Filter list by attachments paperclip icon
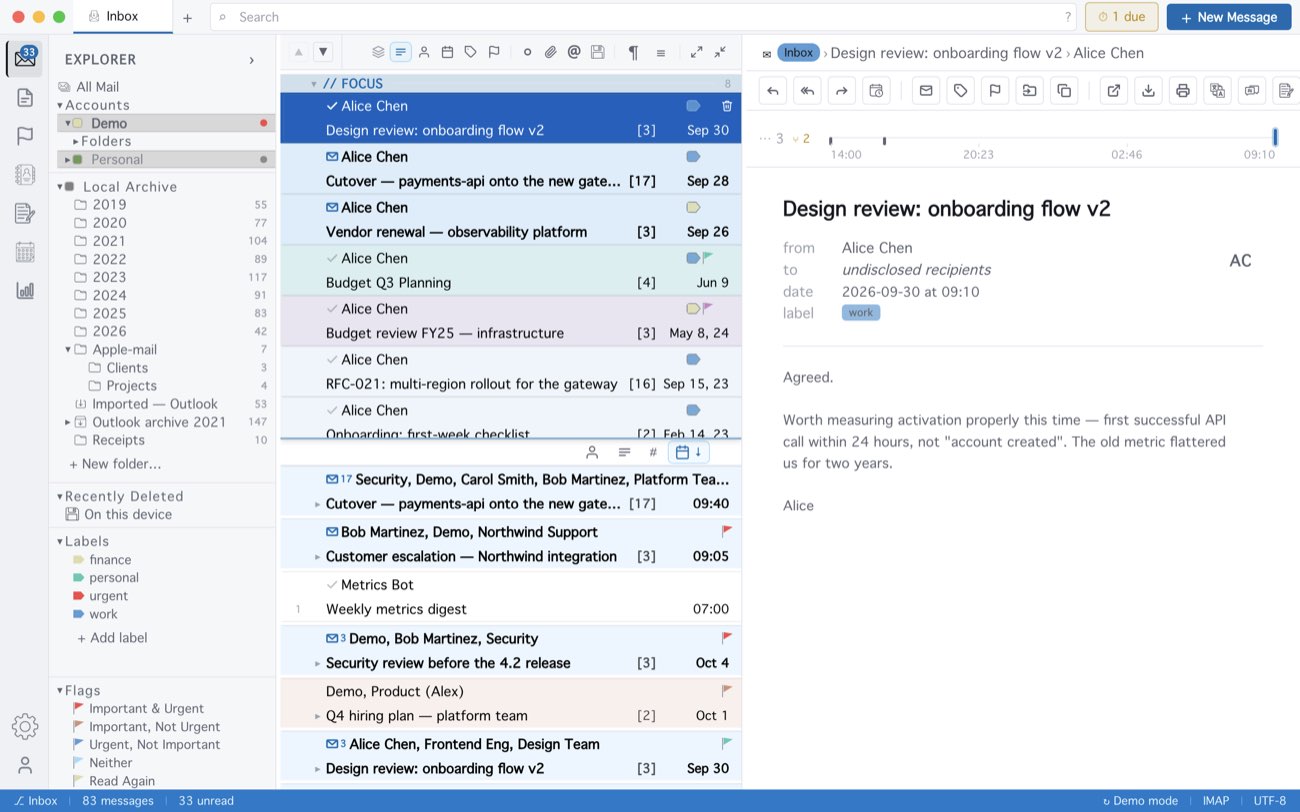Screen dimensions: 1300x812 point(550,52)
